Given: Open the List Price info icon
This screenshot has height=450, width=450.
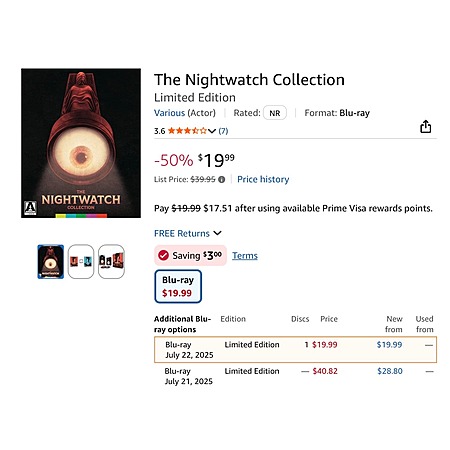Looking at the screenshot, I should 221,180.
